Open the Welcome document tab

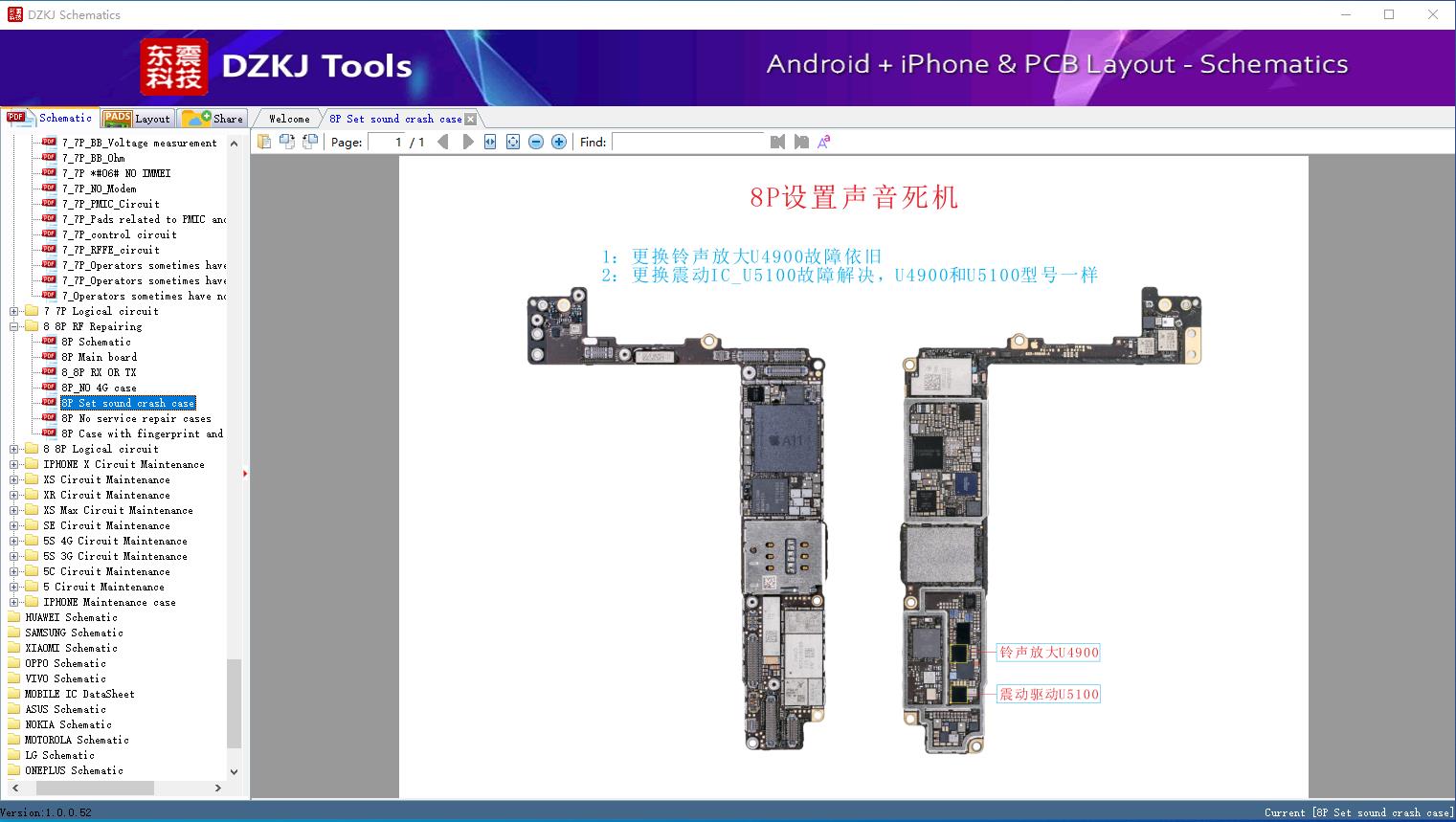click(x=289, y=120)
